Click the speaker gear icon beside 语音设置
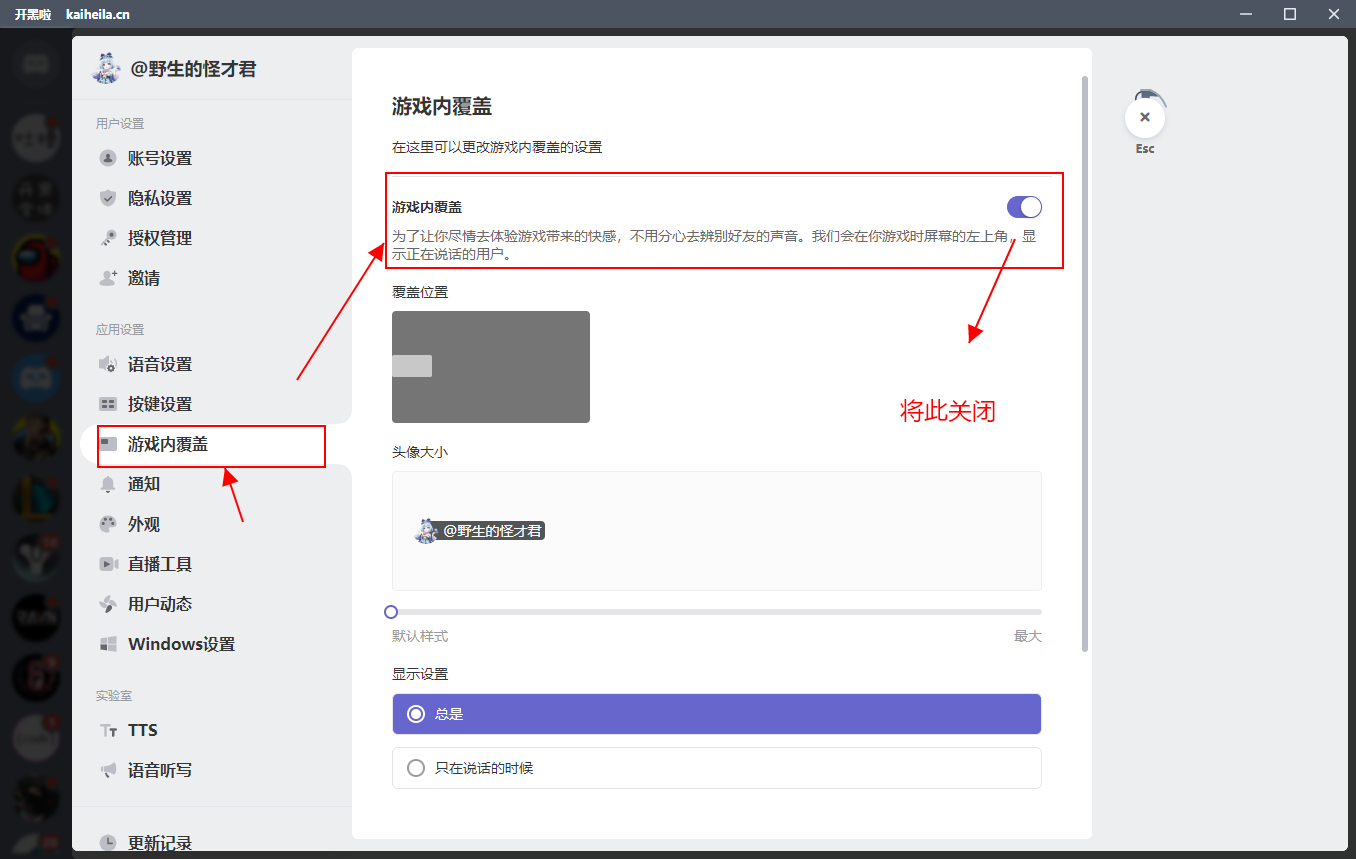The width and height of the screenshot is (1356, 859). (108, 364)
